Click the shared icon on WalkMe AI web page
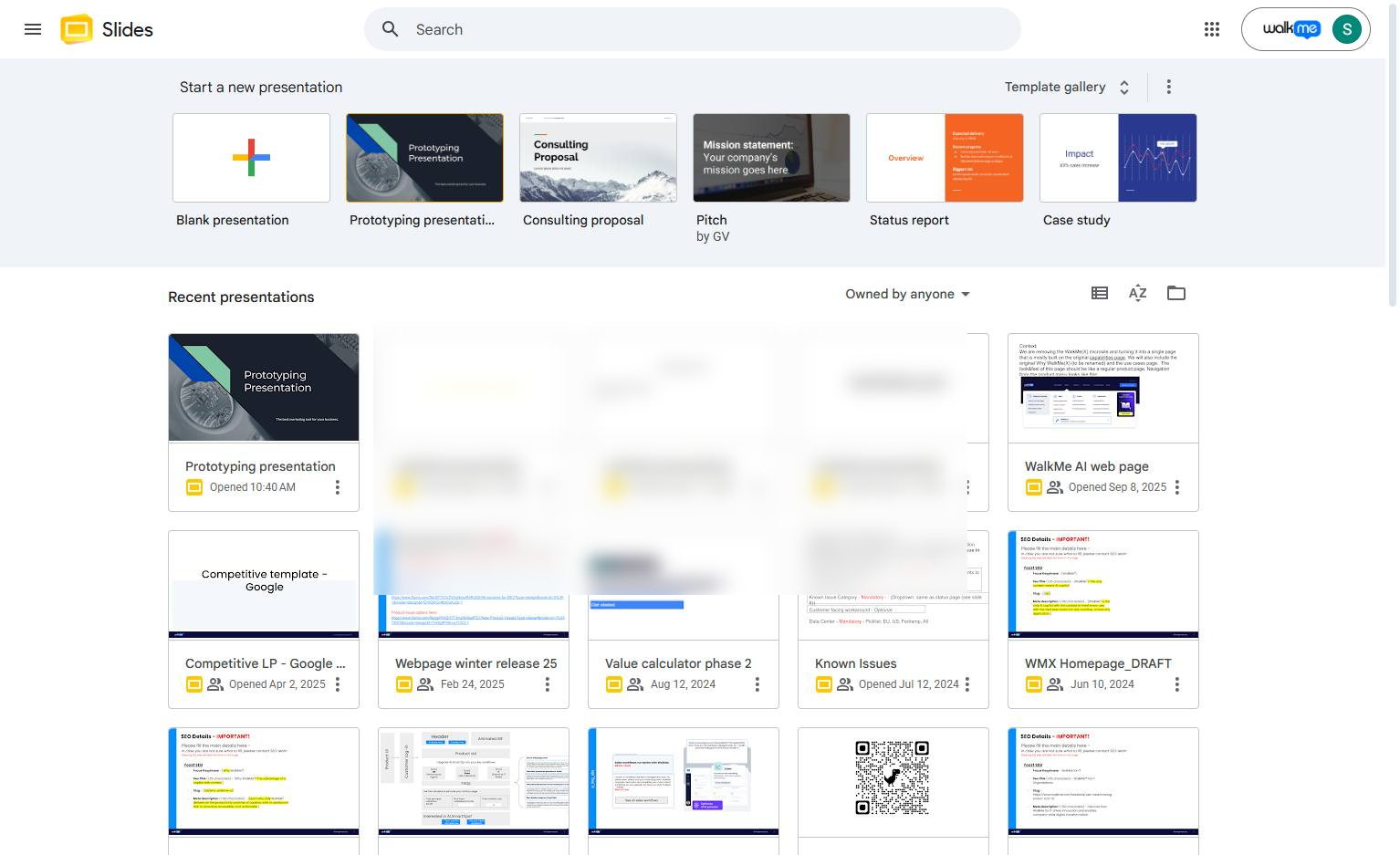Viewport: 1400px width, 855px height. pyautogui.click(x=1055, y=487)
